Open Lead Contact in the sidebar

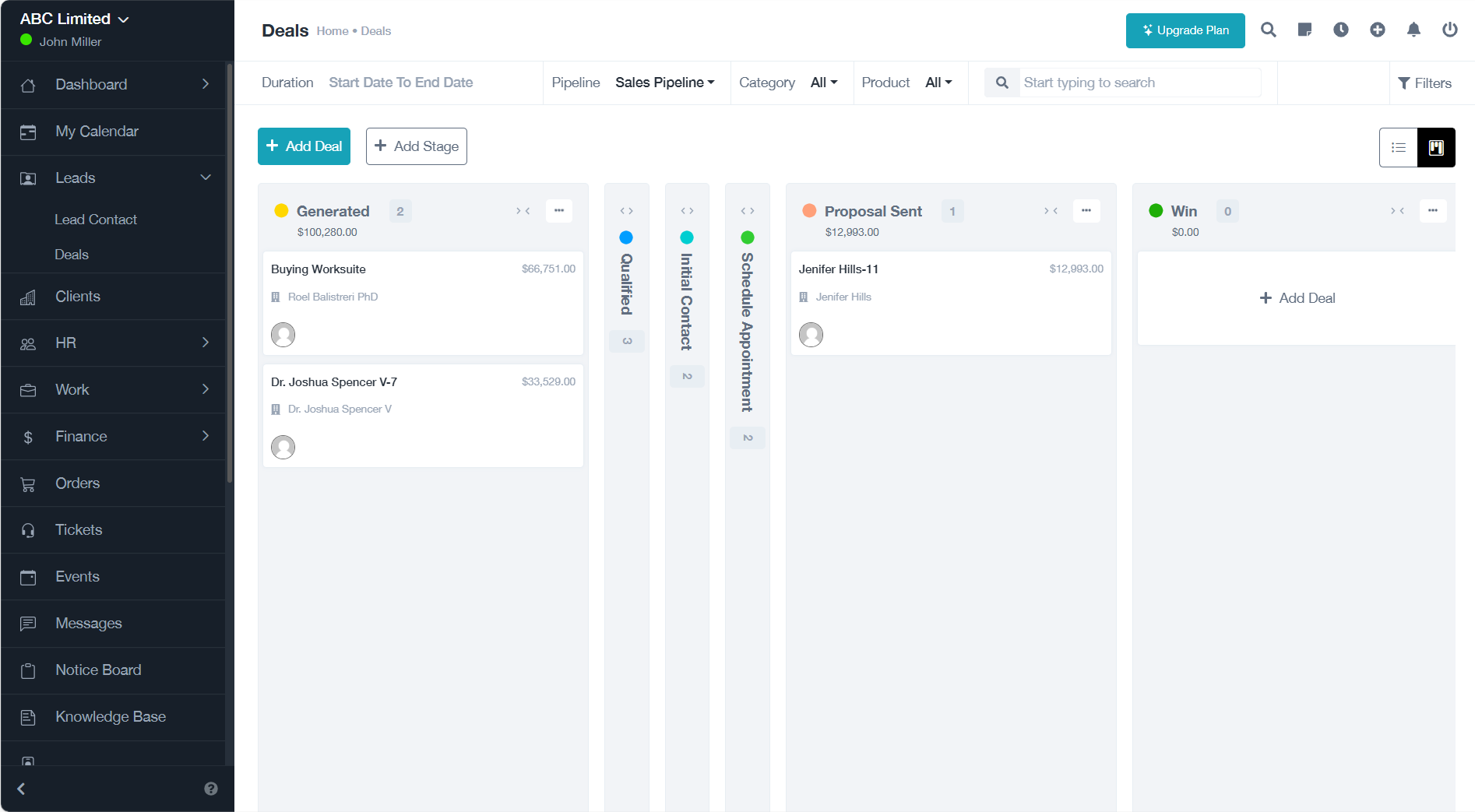[96, 220]
